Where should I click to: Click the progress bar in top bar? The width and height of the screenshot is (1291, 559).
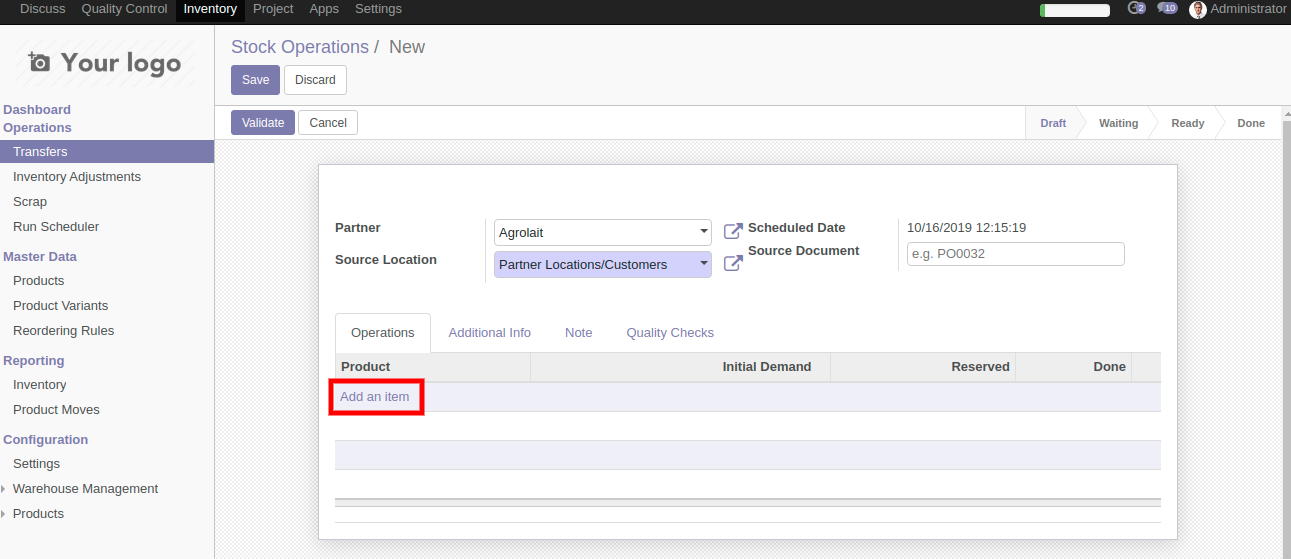tap(1075, 10)
